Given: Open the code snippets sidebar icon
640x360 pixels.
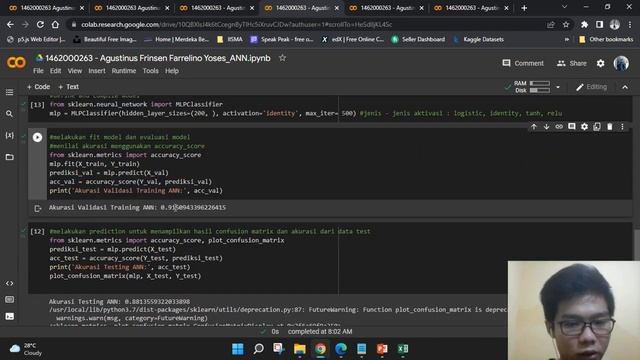Looking at the screenshot, I should click(9, 283).
